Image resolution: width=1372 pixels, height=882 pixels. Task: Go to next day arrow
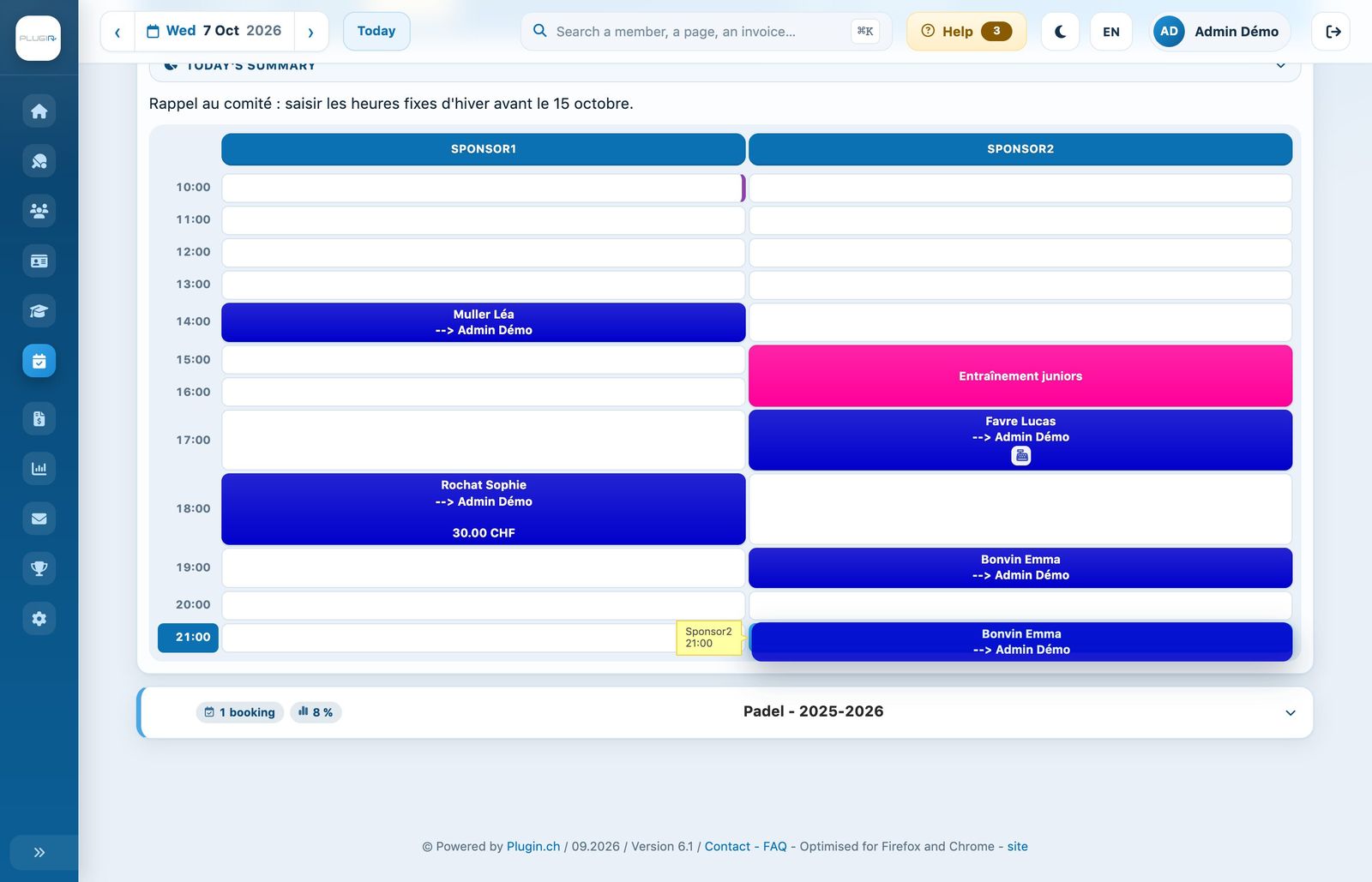point(311,32)
